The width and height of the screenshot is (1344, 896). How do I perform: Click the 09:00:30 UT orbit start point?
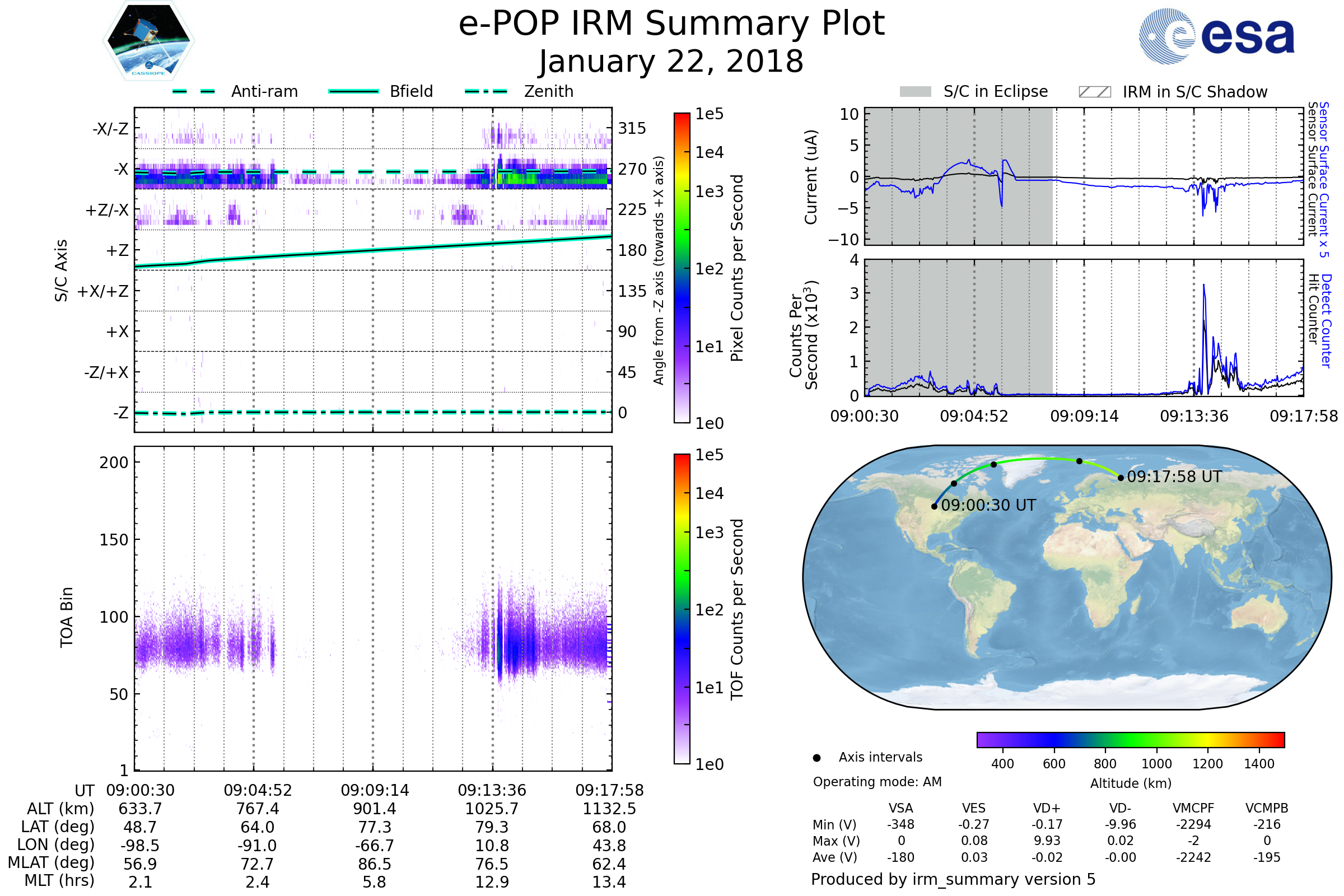click(934, 506)
